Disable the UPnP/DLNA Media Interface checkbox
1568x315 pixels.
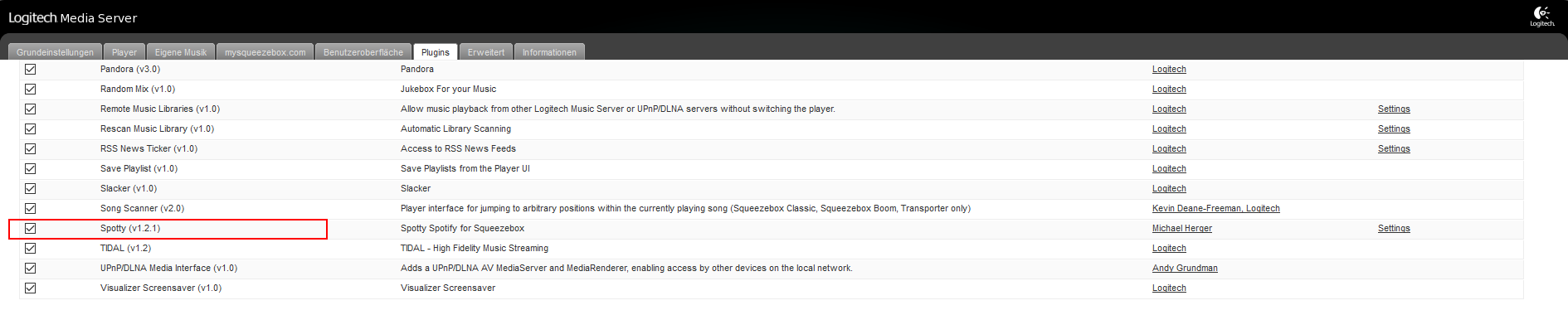31,269
